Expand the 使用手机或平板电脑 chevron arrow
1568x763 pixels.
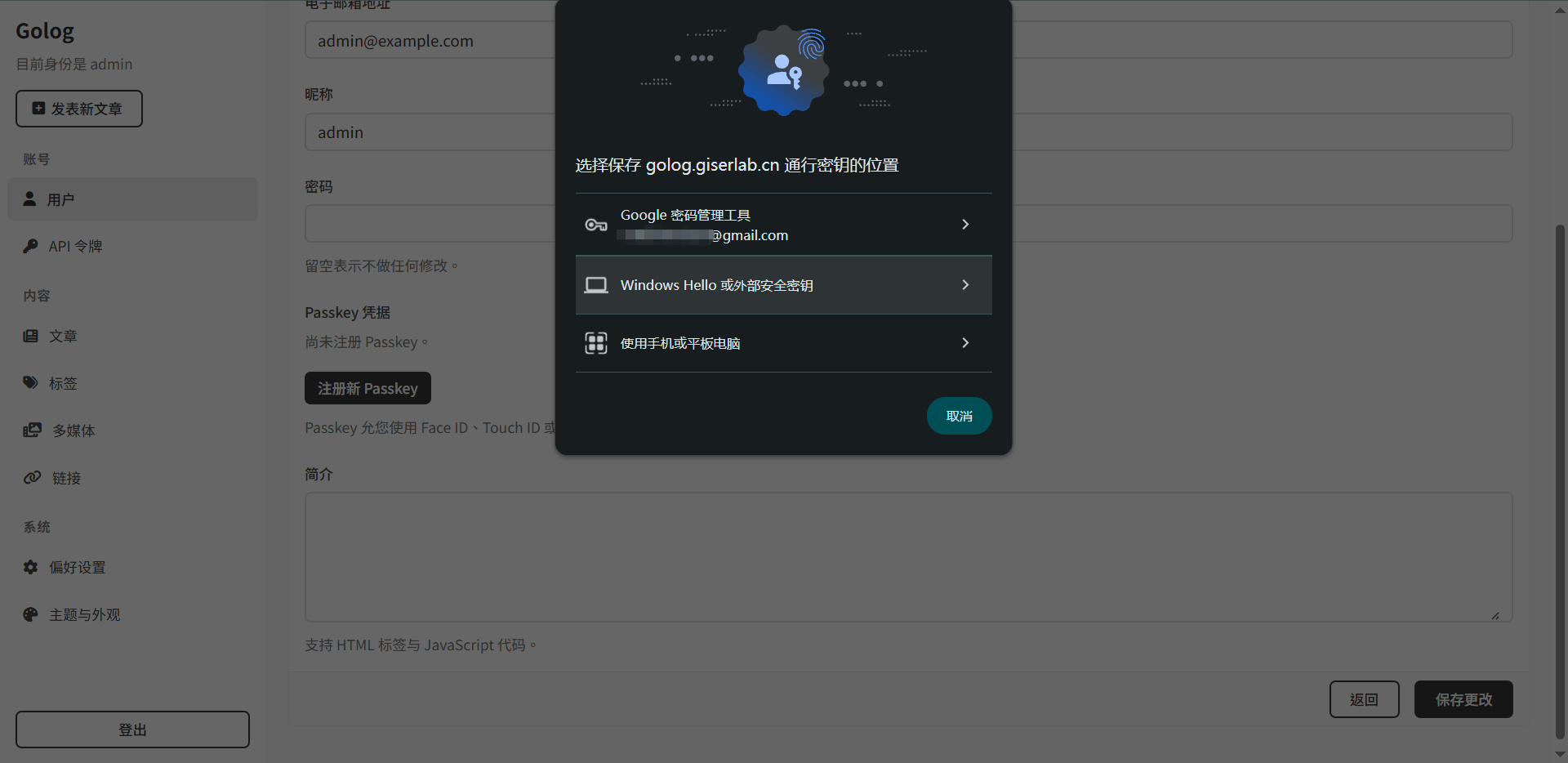(965, 343)
